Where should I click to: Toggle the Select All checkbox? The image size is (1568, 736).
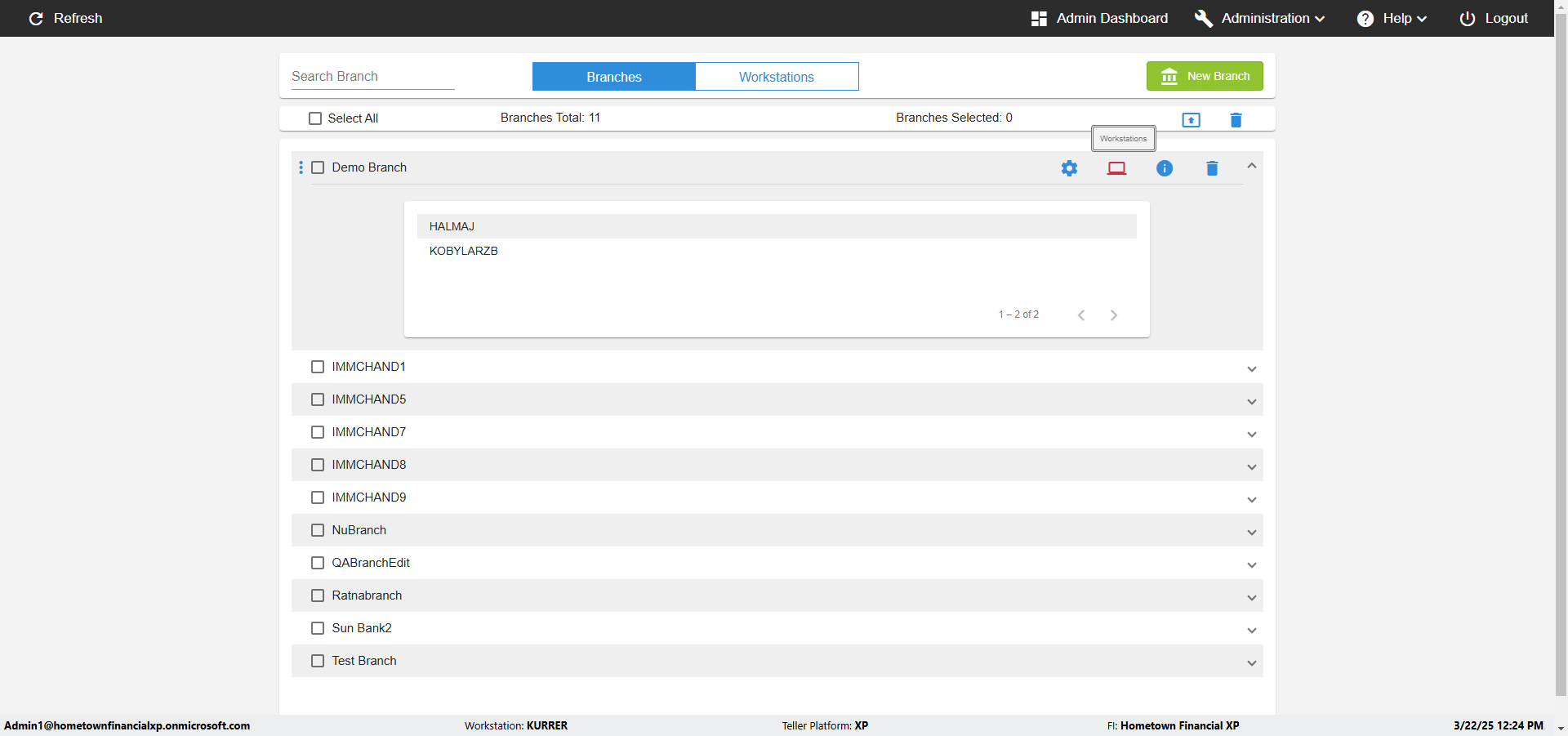click(x=315, y=118)
